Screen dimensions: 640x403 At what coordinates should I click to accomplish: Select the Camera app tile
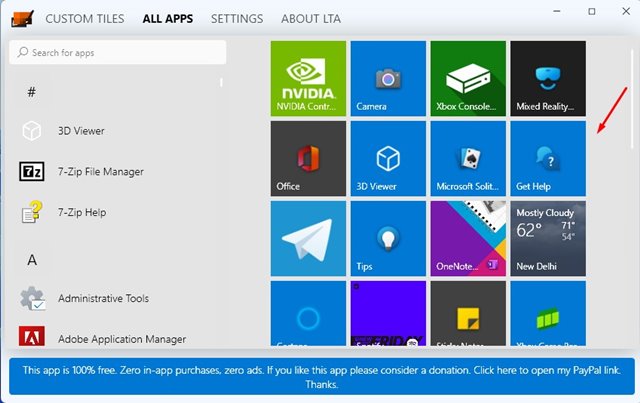(x=388, y=78)
